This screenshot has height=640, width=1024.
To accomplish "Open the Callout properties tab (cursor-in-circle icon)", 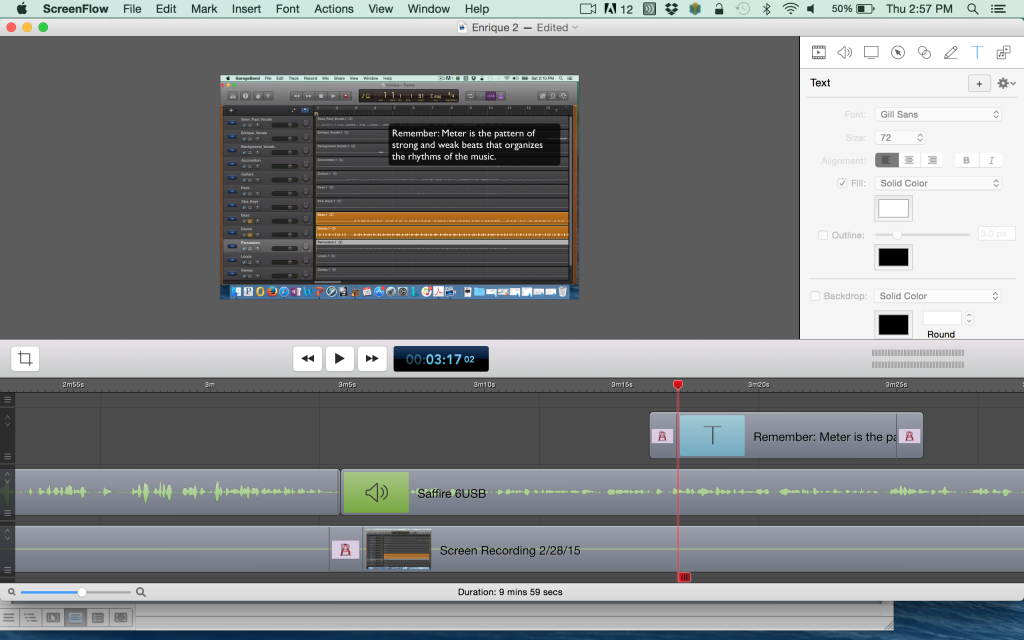I will click(898, 52).
